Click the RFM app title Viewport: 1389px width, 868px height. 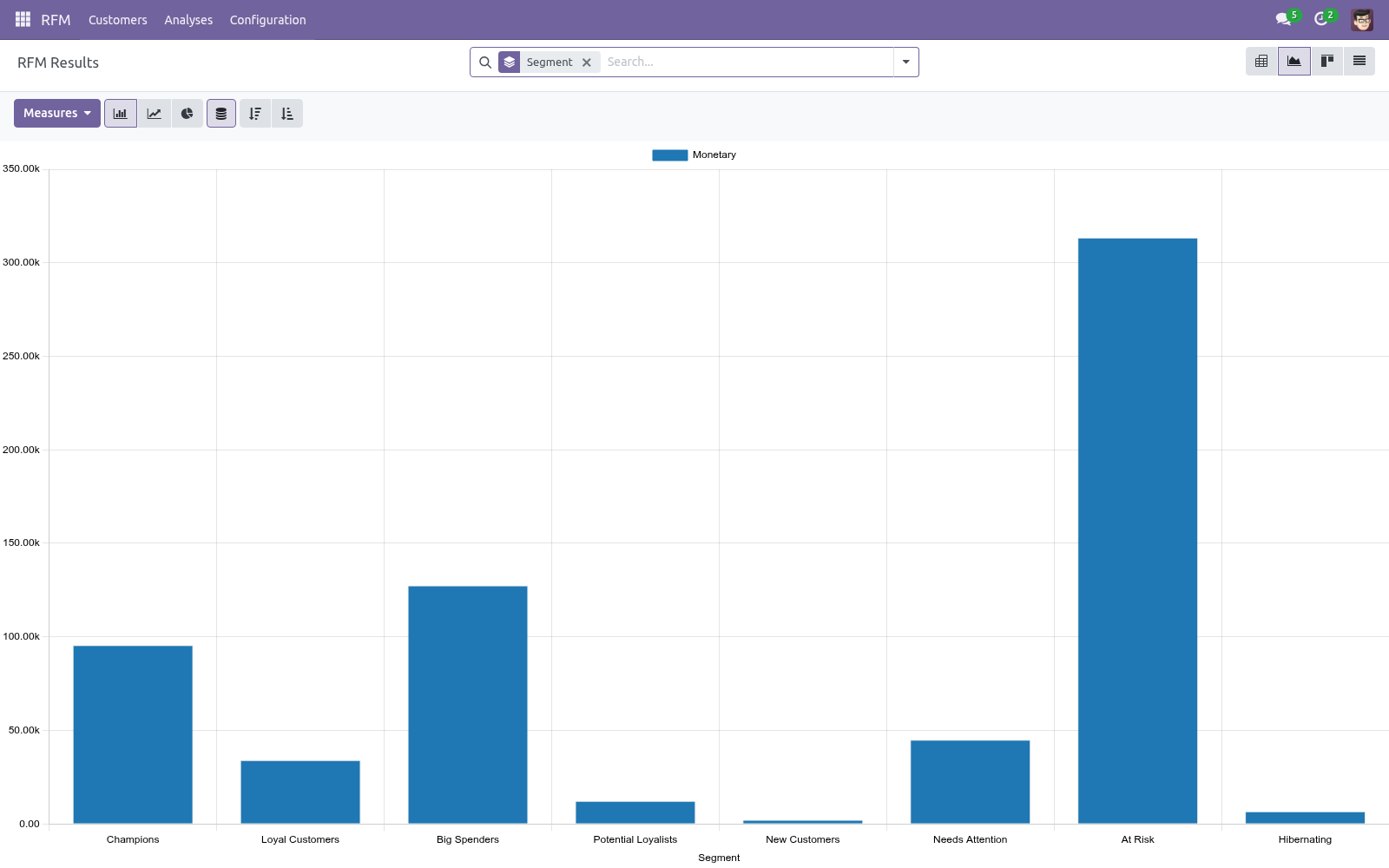(56, 20)
